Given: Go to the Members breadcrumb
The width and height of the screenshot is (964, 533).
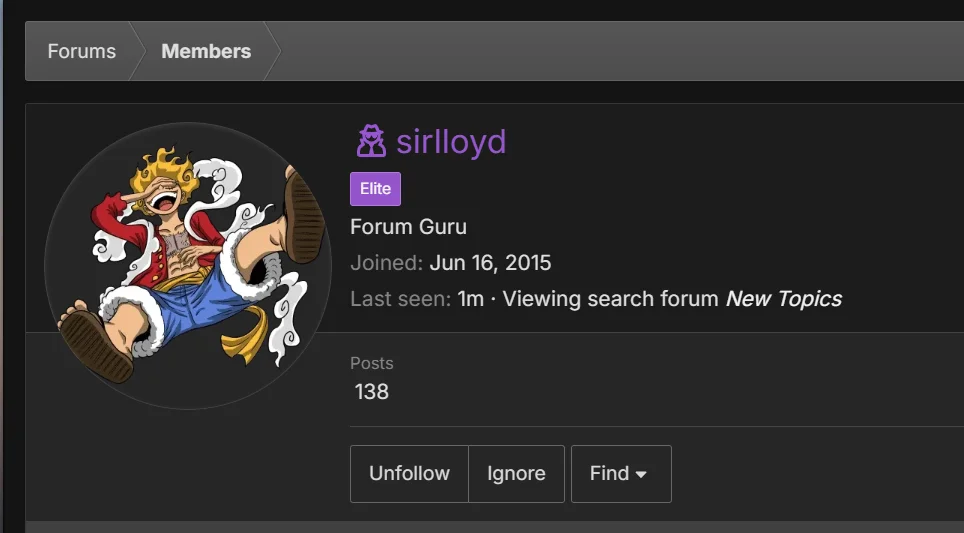Looking at the screenshot, I should click(206, 51).
